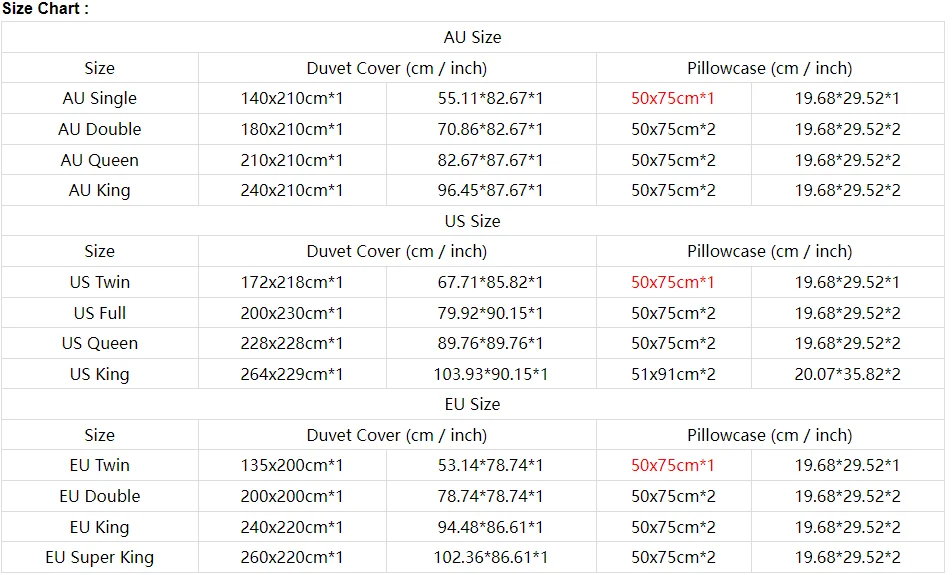Click the 51x91cm*2 pillowcase cell
The width and height of the screenshot is (952, 575).
pos(673,375)
